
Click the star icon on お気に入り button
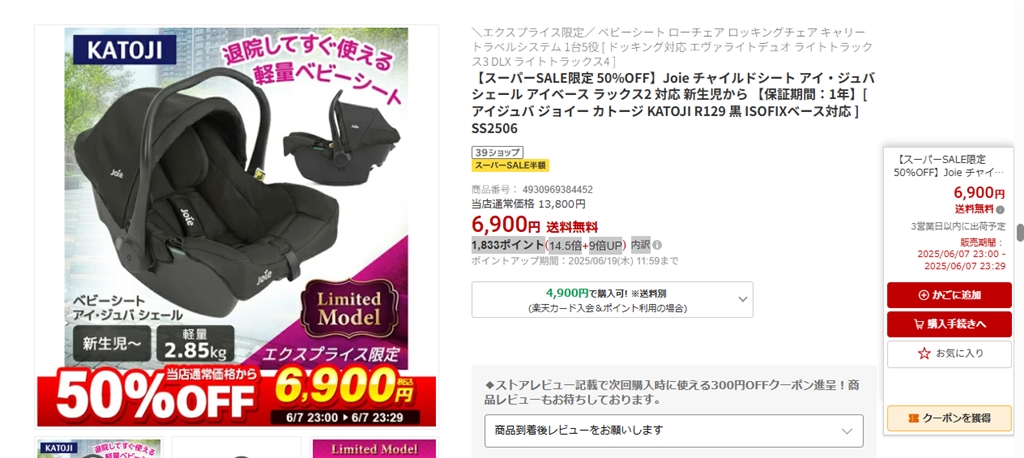(924, 353)
